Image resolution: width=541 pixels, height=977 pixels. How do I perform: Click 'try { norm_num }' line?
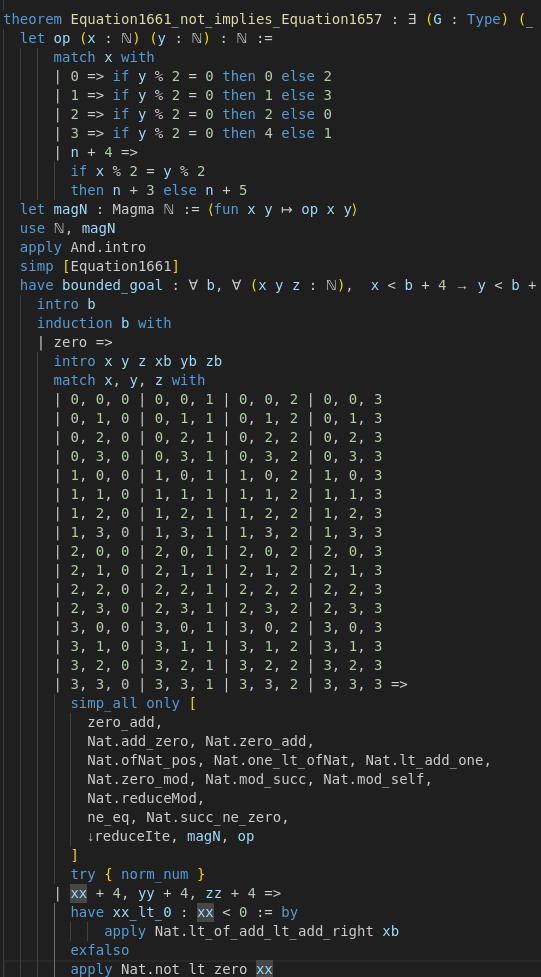tap(138, 874)
